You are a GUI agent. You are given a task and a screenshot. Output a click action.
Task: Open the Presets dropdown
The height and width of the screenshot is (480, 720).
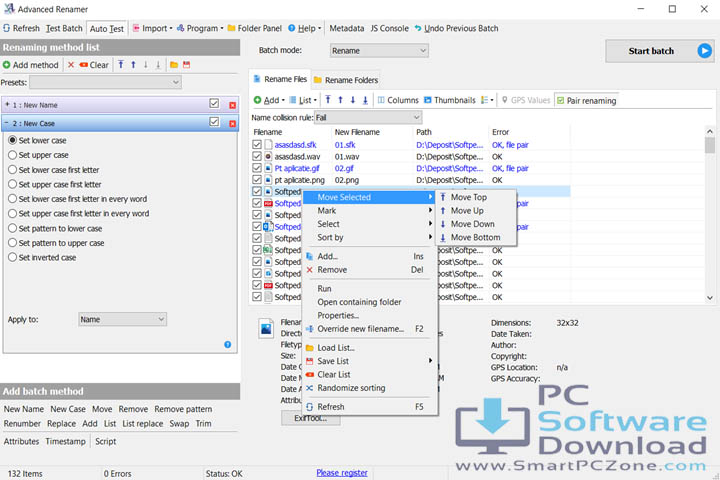[106, 82]
